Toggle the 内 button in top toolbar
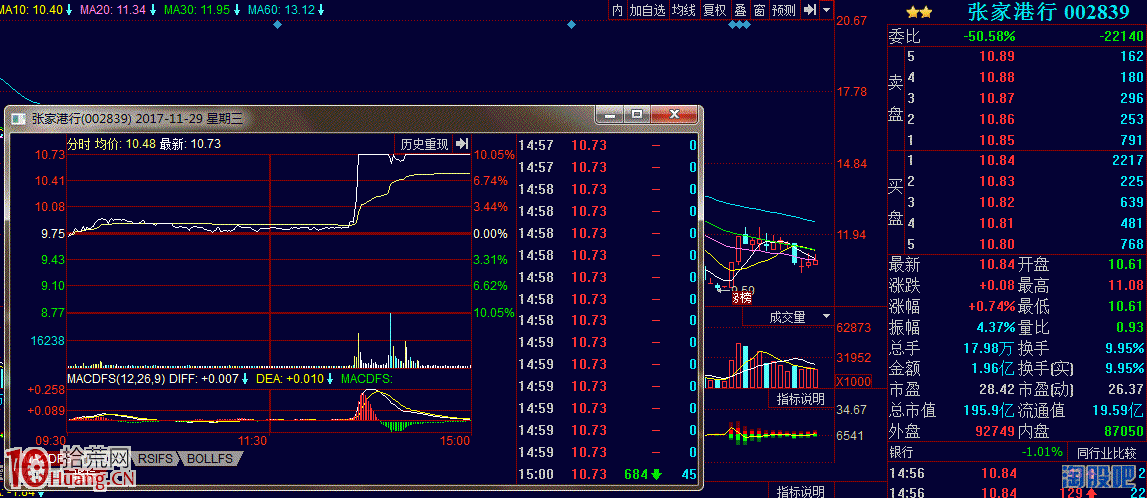The height and width of the screenshot is (498, 1147). [617, 10]
